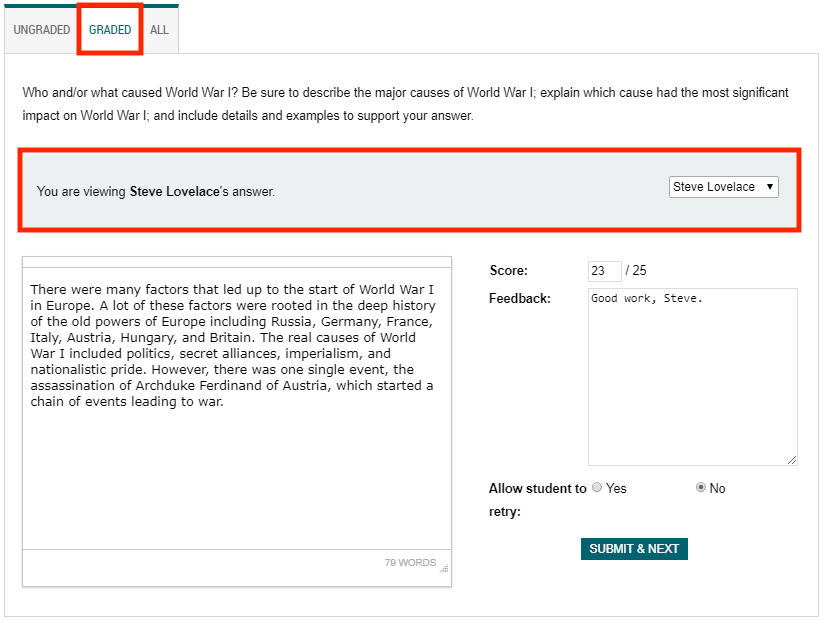Show the ALL answers tab

click(x=159, y=30)
